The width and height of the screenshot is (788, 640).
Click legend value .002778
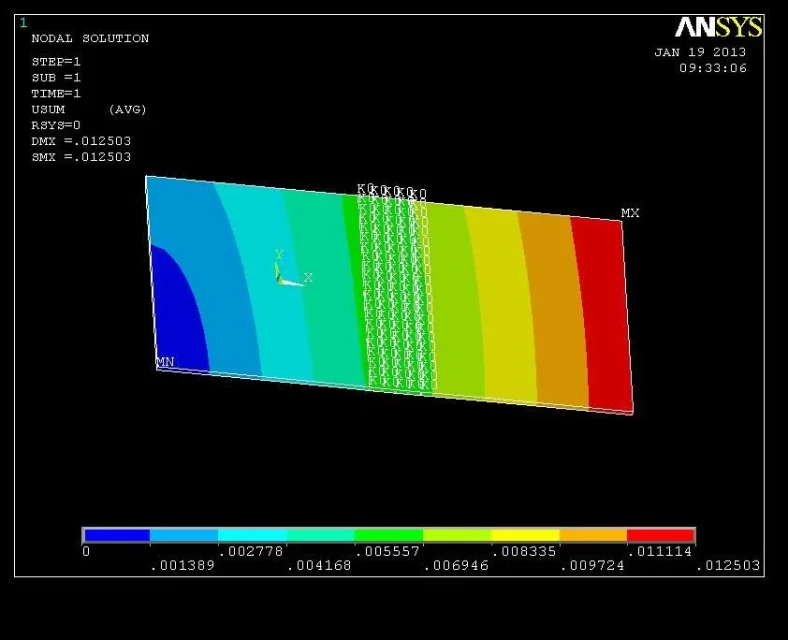tap(251, 552)
